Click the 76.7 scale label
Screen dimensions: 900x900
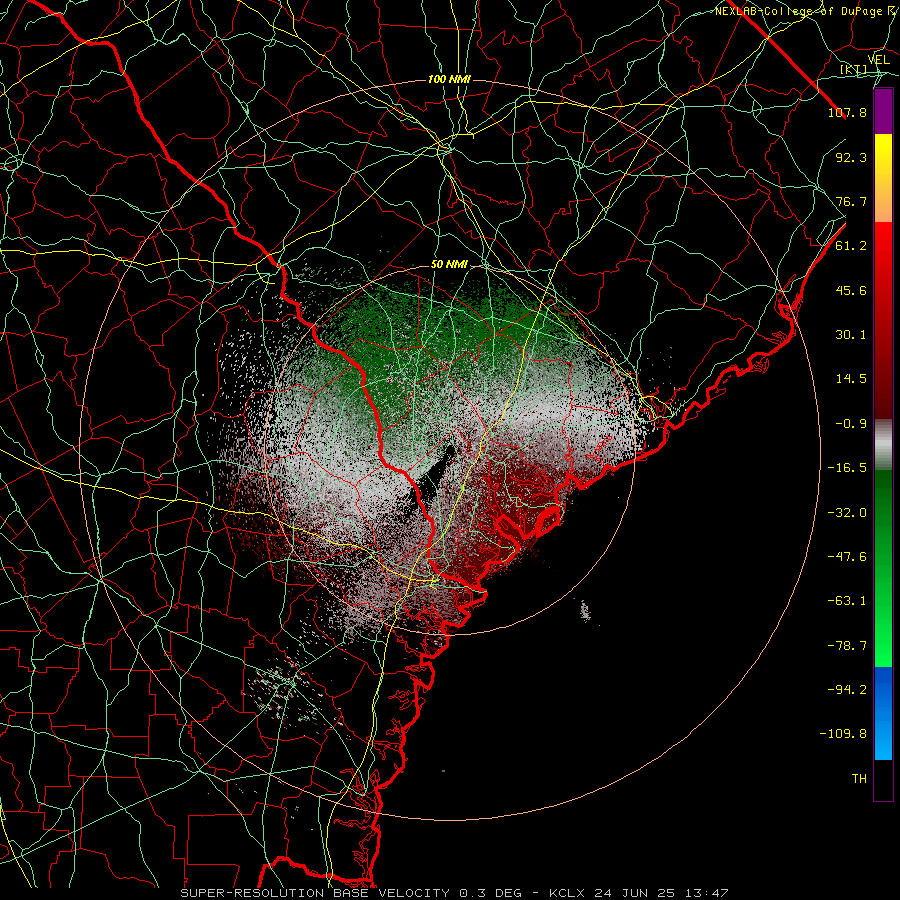click(x=851, y=201)
